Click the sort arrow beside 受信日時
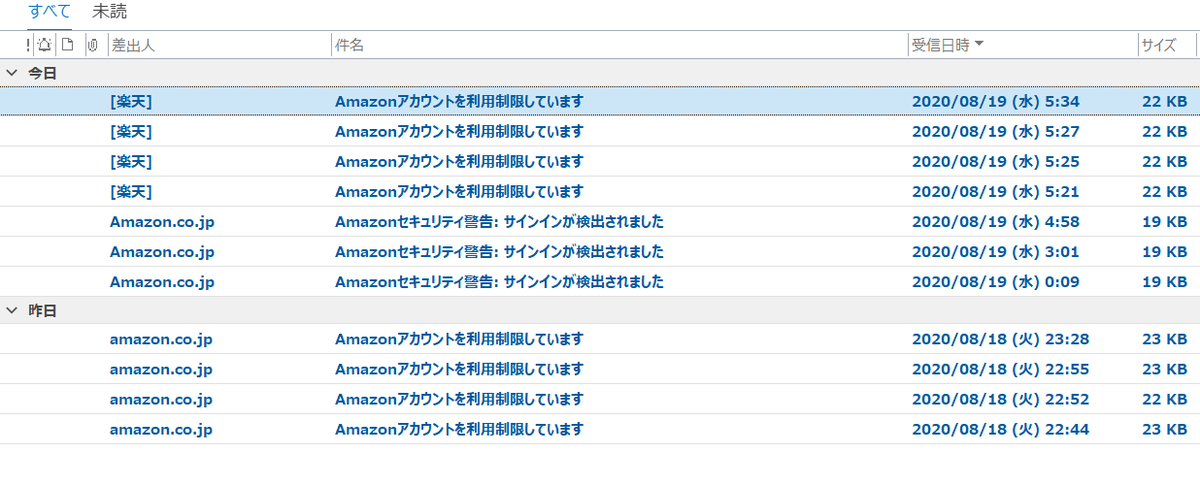Image resolution: width=1200 pixels, height=485 pixels. click(x=979, y=44)
